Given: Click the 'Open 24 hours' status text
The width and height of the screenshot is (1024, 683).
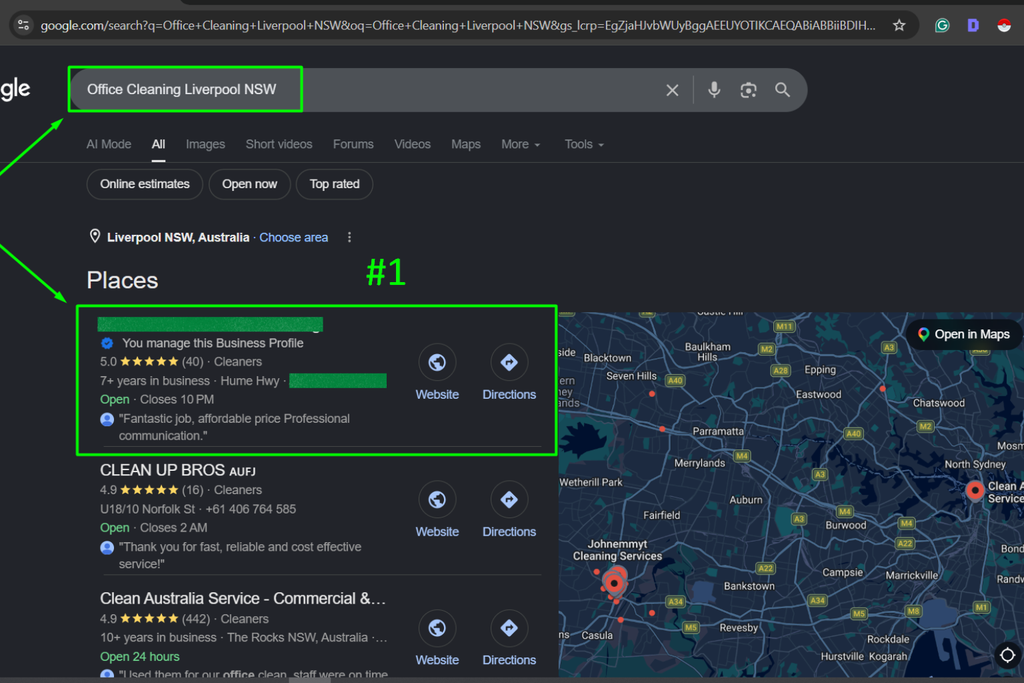Looking at the screenshot, I should pyautogui.click(x=140, y=657).
